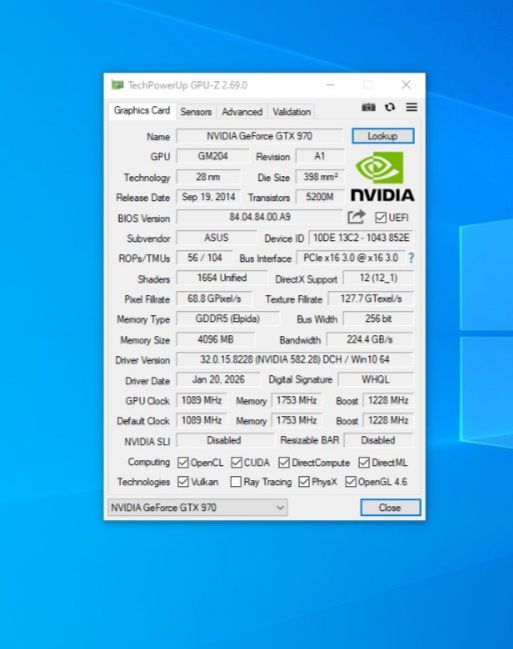The height and width of the screenshot is (649, 513).
Task: Click Device ID 10DE 13C2 - 1043 852E
Action: (x=361, y=238)
